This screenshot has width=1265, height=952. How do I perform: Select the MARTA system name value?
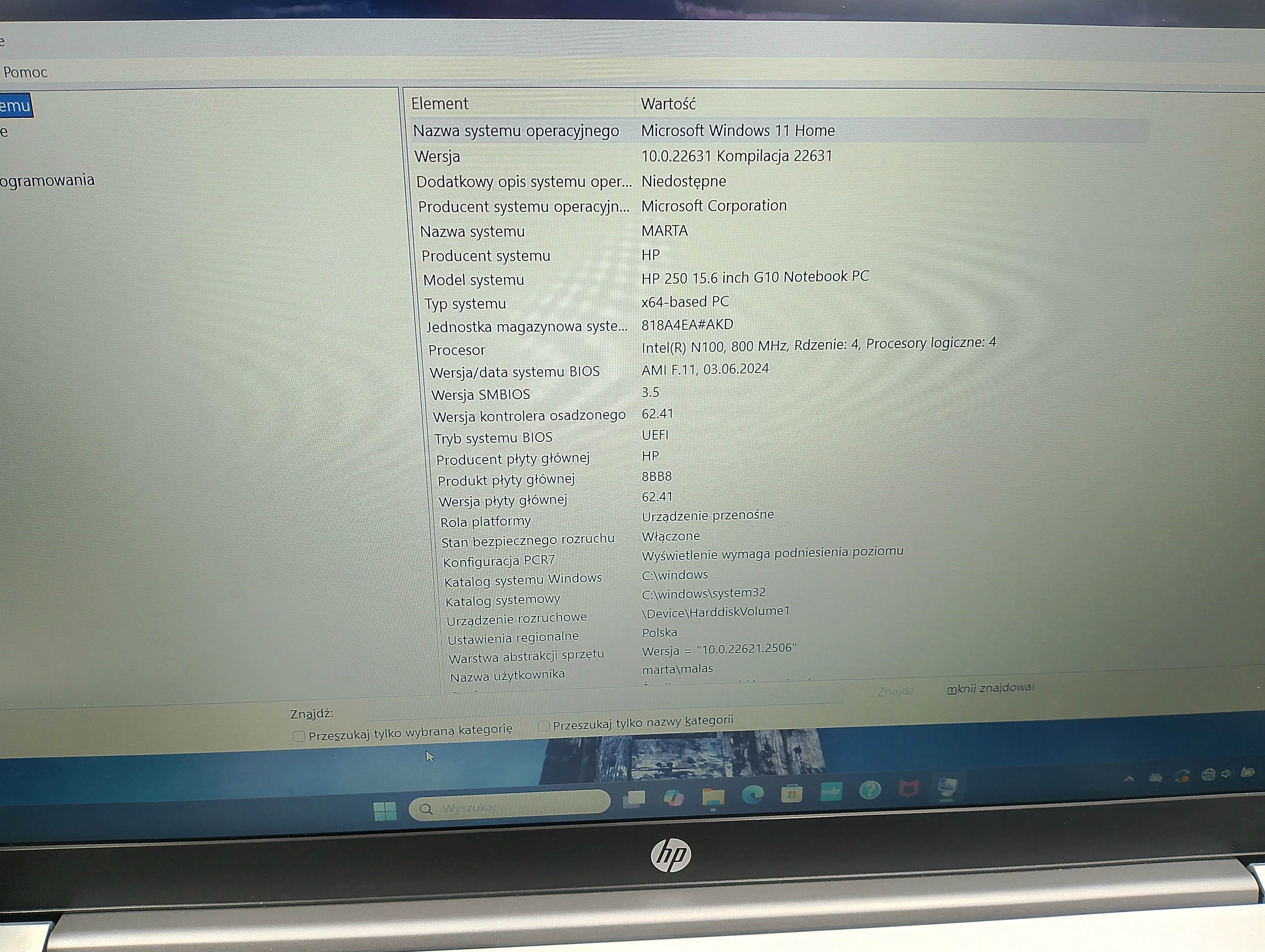pos(664,231)
